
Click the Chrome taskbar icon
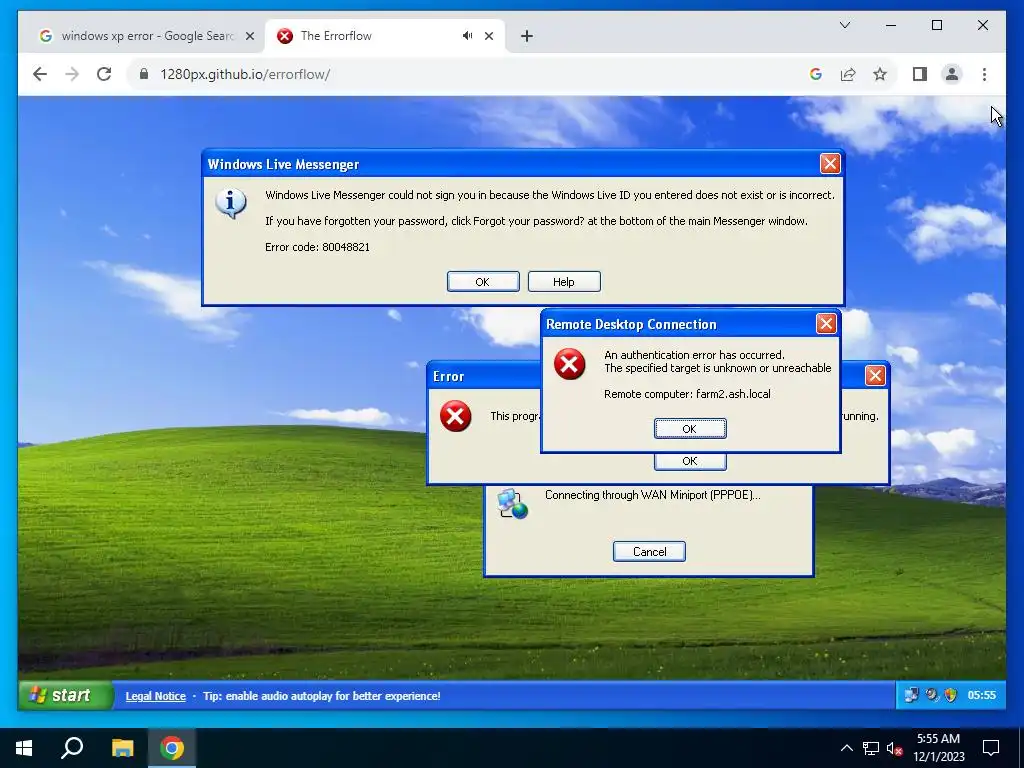[x=172, y=748]
